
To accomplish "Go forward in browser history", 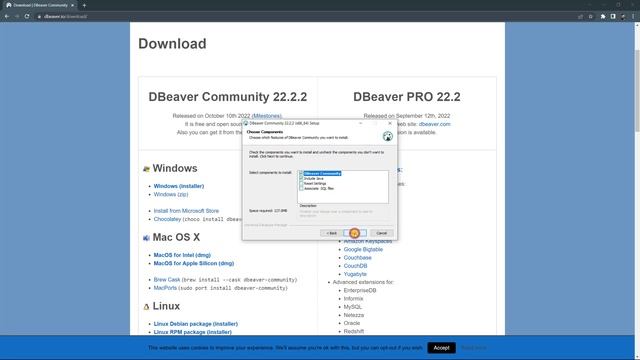I will pos(17,16).
